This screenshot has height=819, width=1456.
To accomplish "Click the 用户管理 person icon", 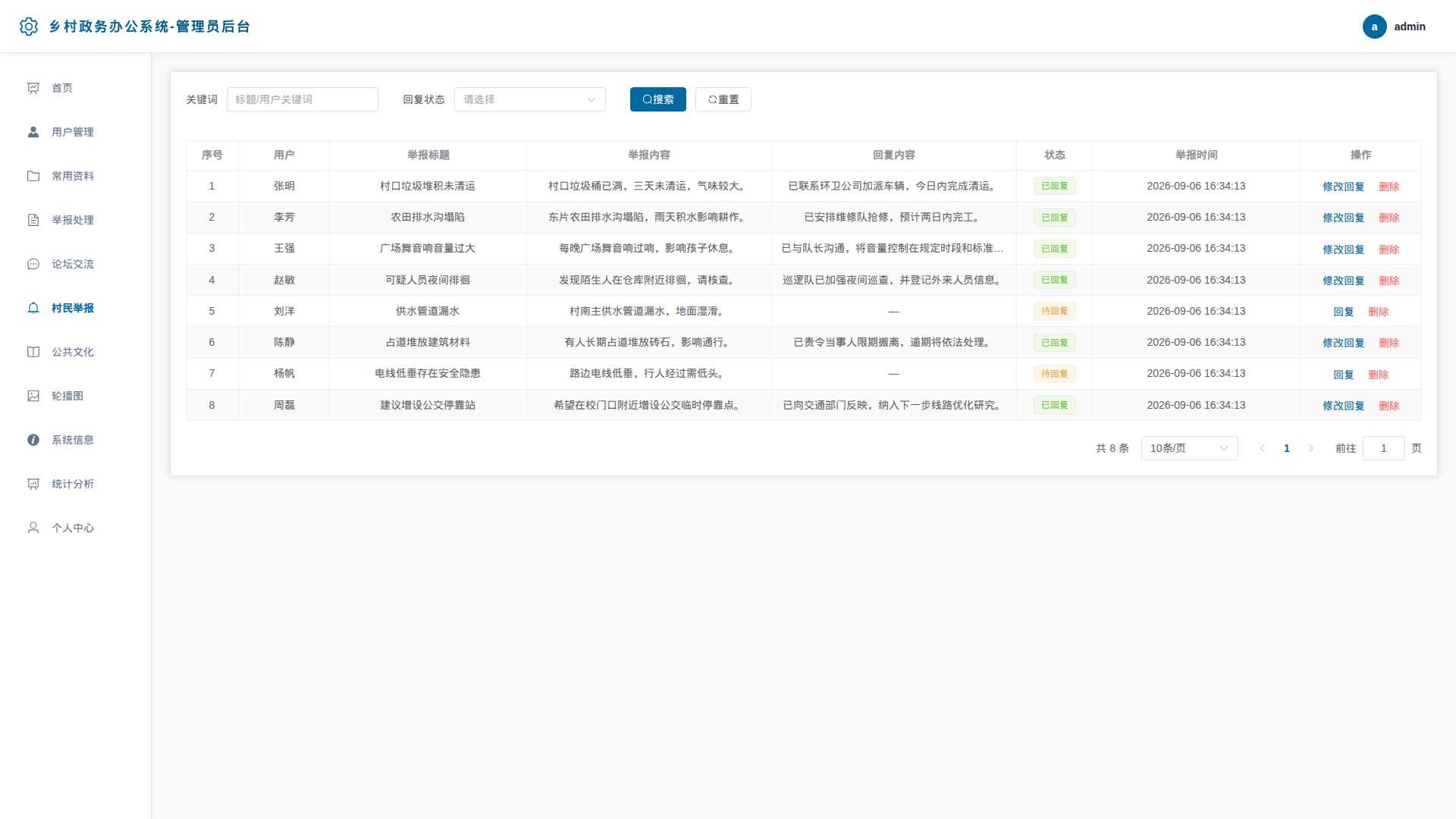I will (x=33, y=132).
